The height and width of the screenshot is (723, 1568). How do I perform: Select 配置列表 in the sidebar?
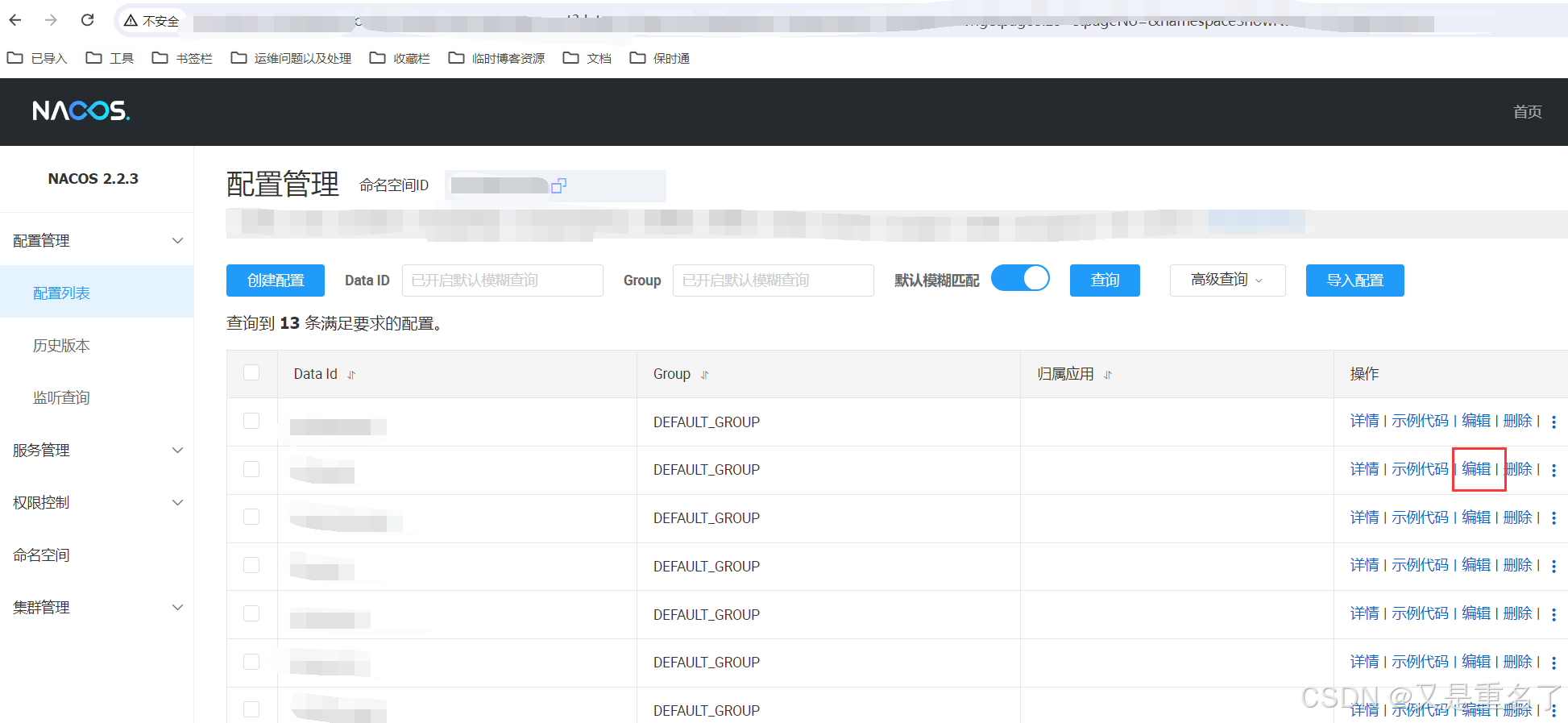[97, 293]
